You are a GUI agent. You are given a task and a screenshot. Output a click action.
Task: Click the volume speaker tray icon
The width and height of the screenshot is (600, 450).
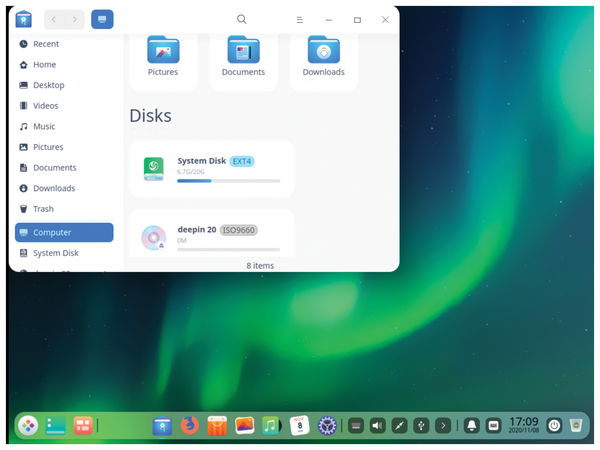pyautogui.click(x=377, y=426)
